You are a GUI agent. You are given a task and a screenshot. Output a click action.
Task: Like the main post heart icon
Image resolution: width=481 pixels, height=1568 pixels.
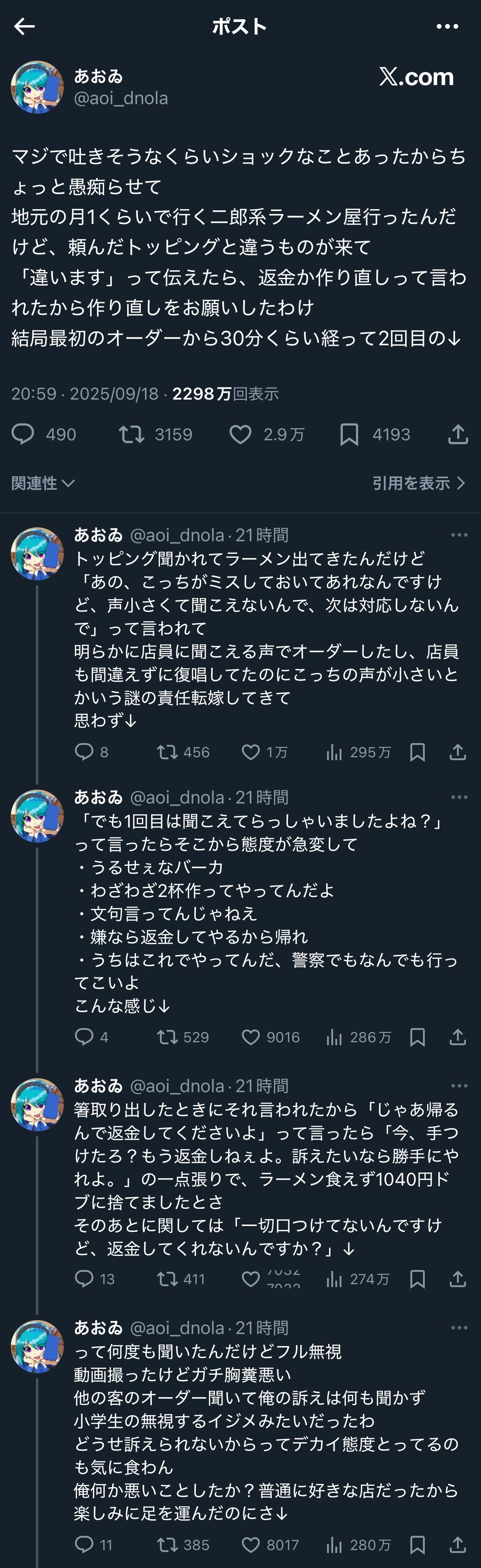pyautogui.click(x=240, y=434)
